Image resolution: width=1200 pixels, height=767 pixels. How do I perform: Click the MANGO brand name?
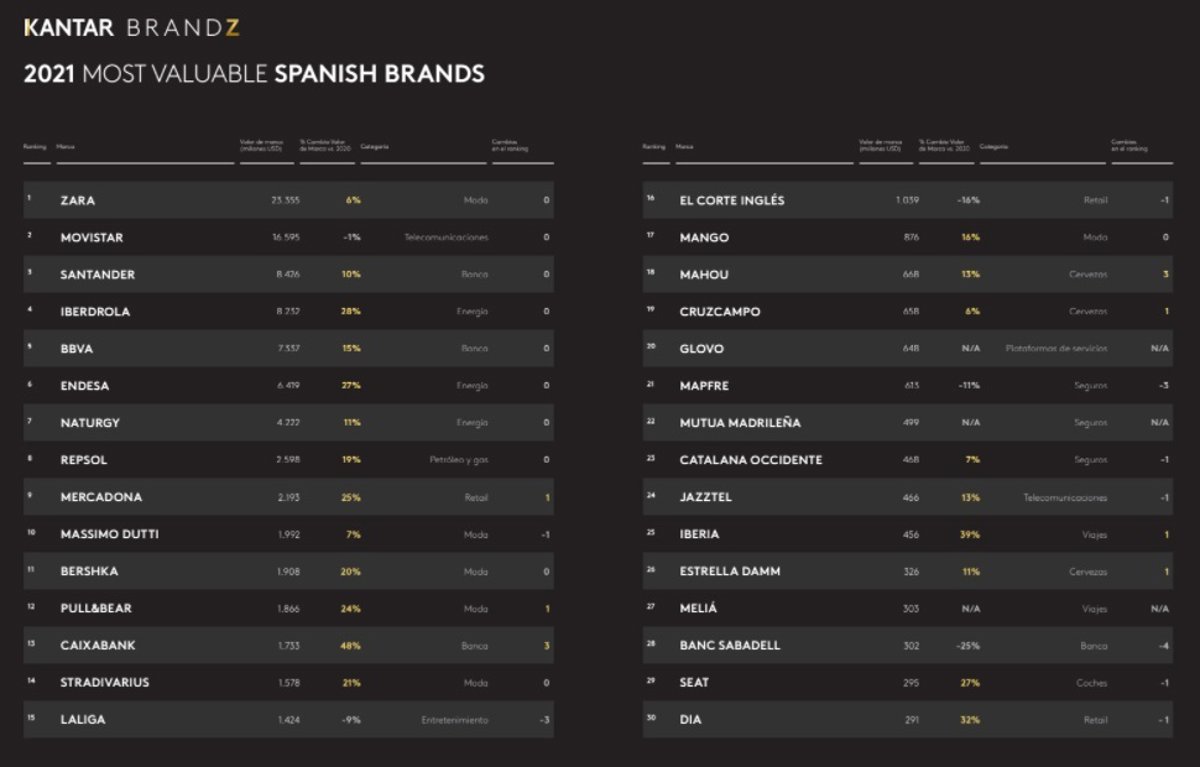pyautogui.click(x=704, y=238)
